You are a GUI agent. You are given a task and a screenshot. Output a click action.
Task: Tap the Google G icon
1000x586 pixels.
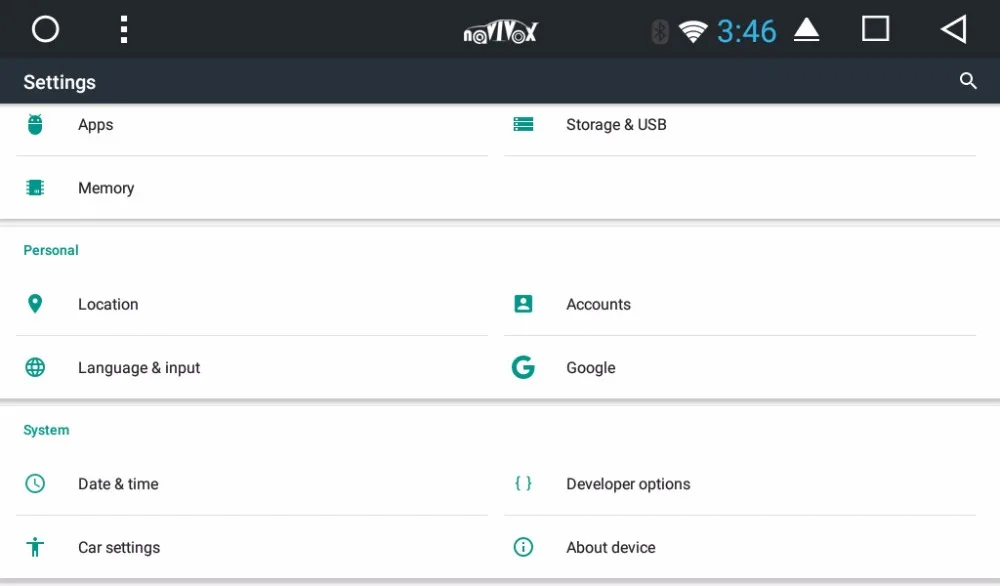coord(523,367)
